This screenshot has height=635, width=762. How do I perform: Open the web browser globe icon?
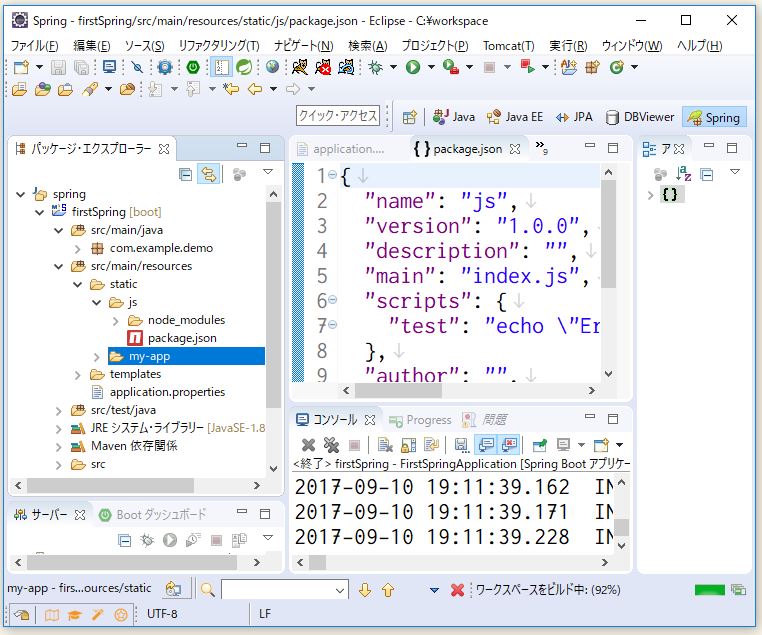coord(272,67)
